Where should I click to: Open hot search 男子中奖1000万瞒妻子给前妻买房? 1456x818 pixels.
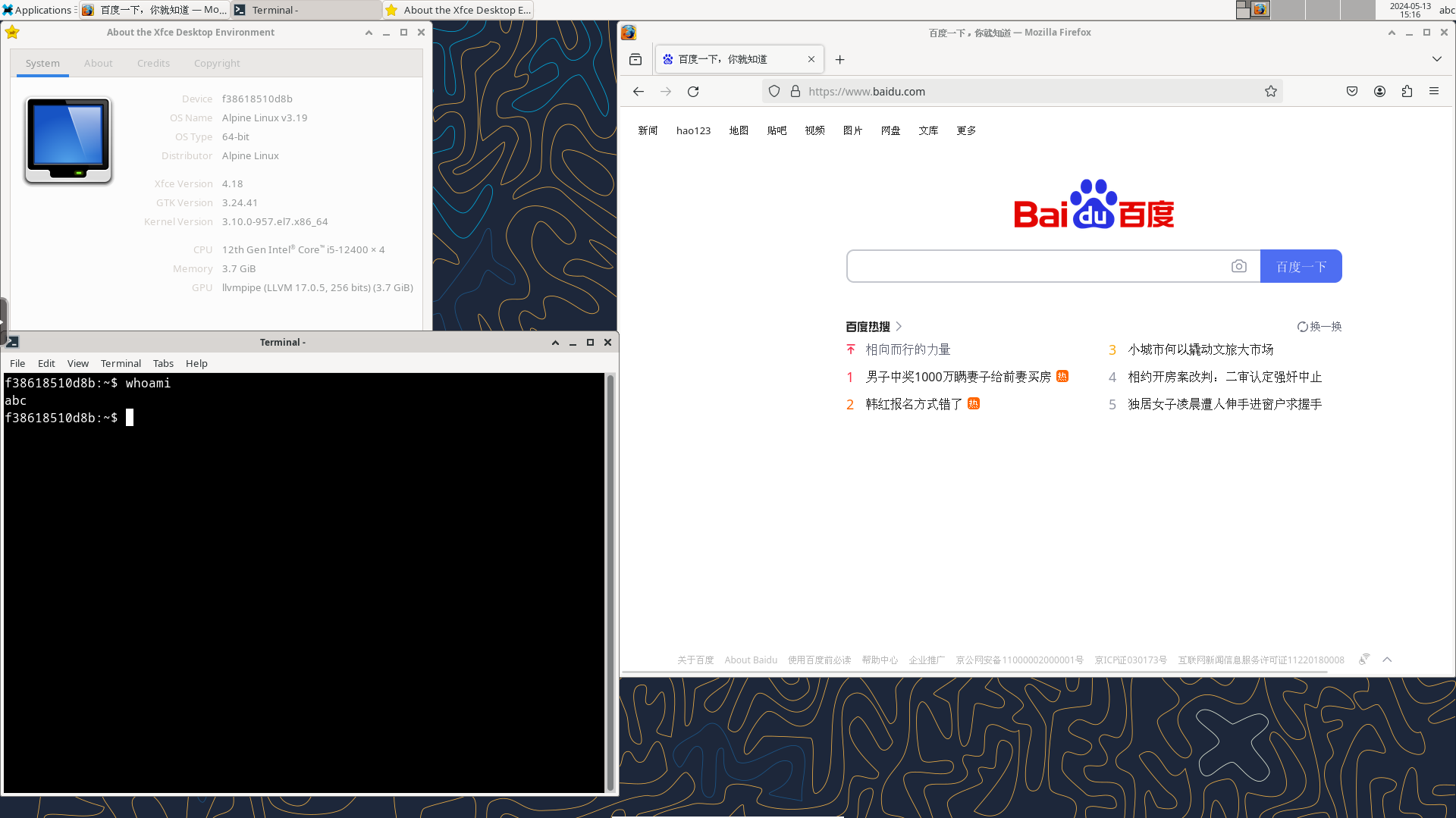pos(958,377)
